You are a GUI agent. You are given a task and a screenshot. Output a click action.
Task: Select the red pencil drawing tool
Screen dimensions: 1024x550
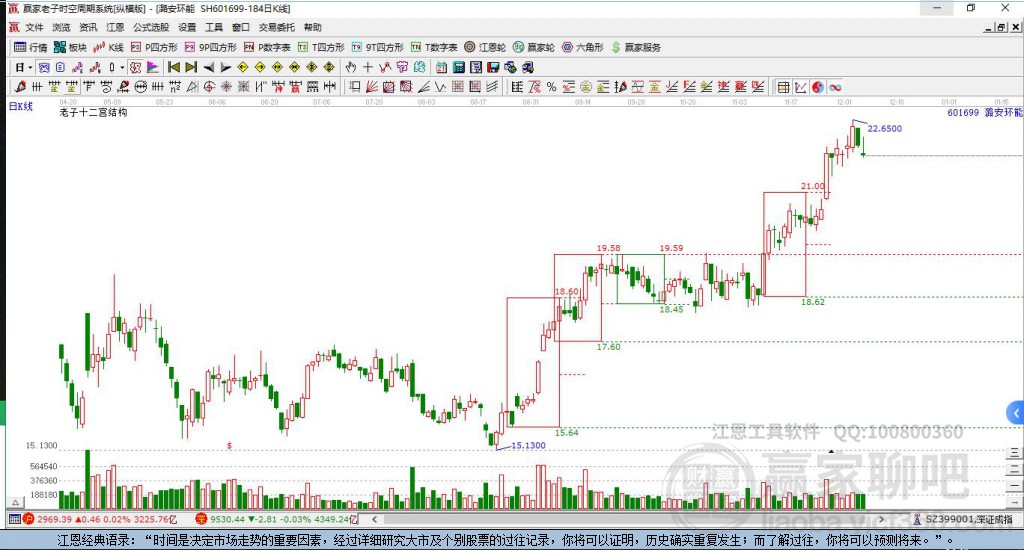click(x=20, y=87)
